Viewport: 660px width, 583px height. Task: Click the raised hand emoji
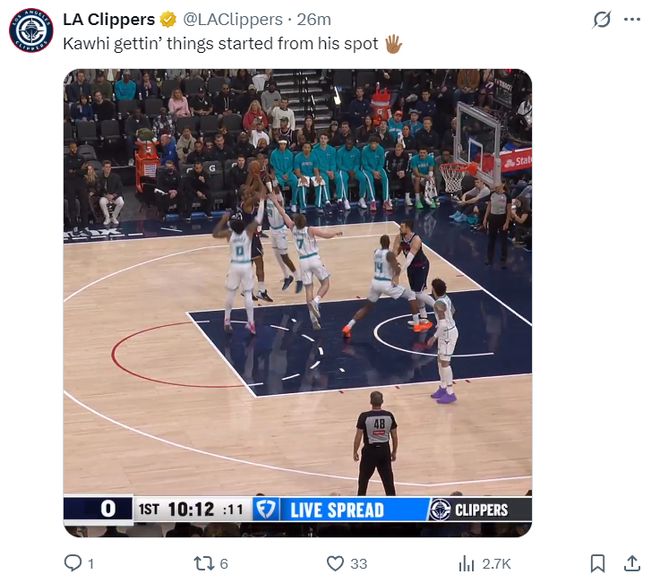coord(394,44)
